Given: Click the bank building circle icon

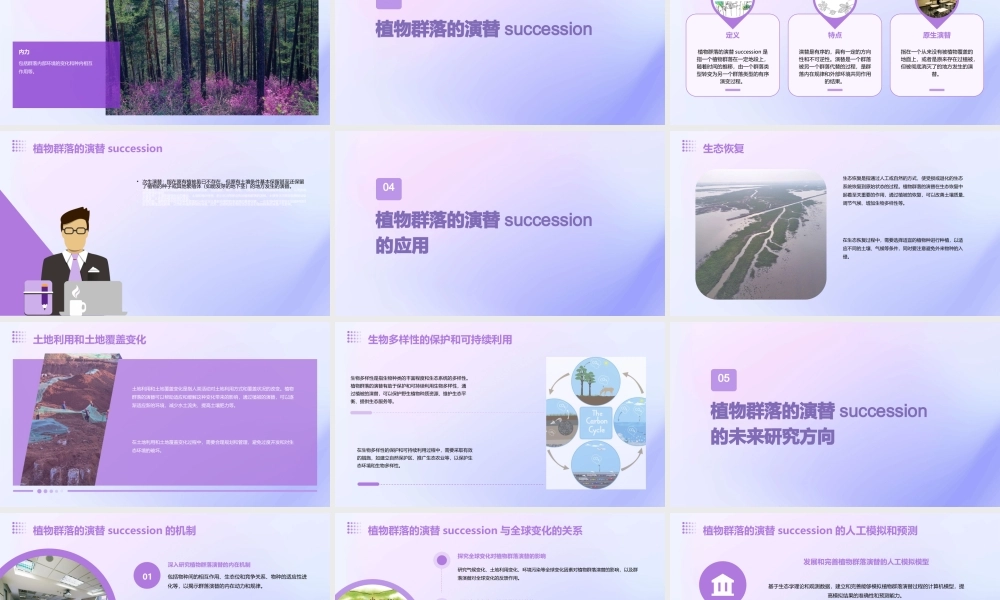Looking at the screenshot, I should (x=723, y=581).
